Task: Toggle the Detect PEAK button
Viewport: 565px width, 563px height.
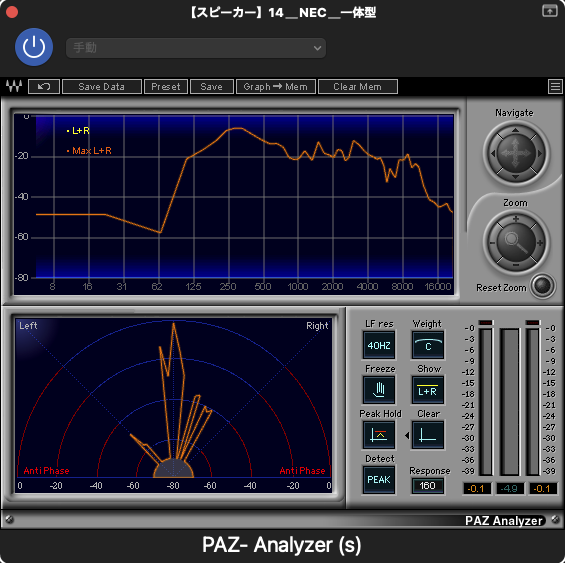Action: [x=379, y=480]
